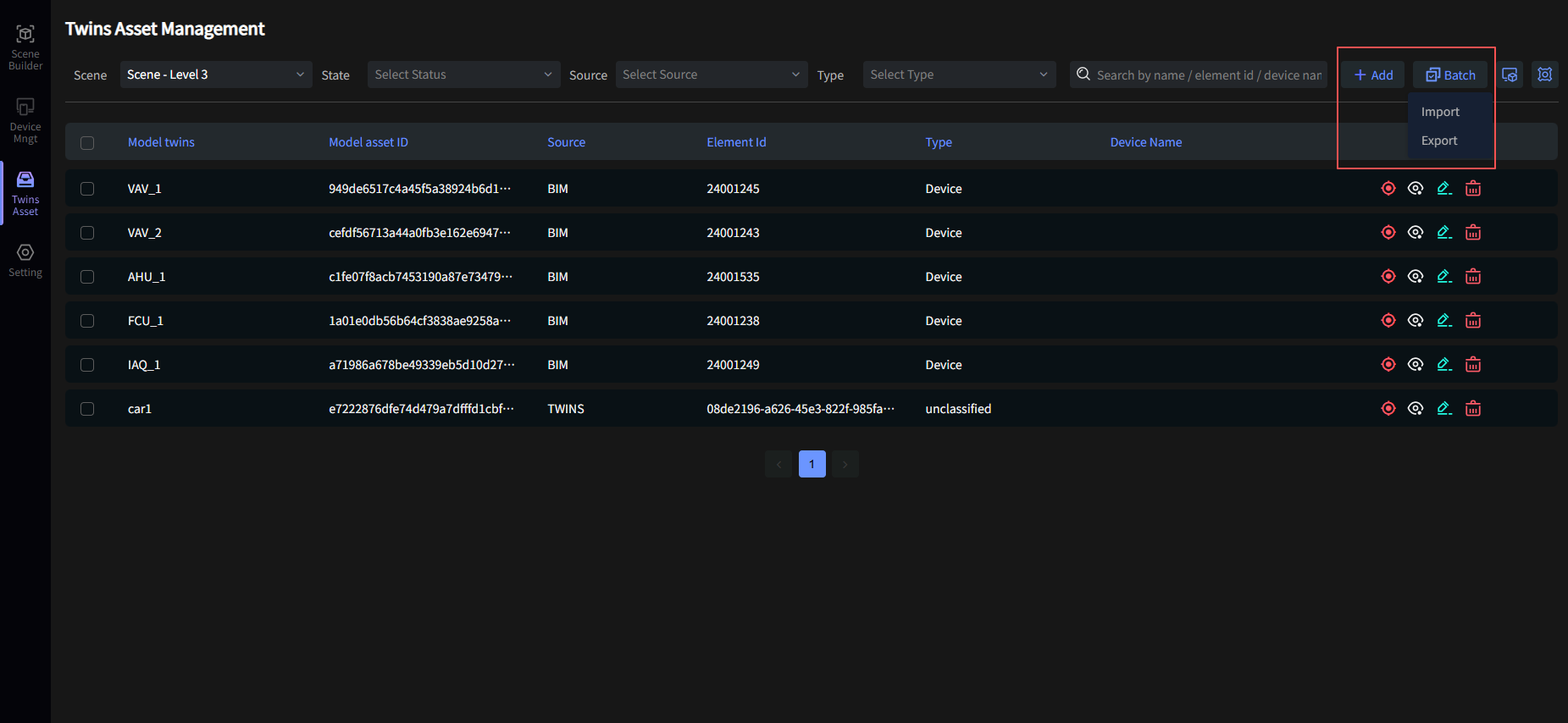Go to page 1 in pagination
Viewport: 1568px width, 723px height.
(812, 464)
